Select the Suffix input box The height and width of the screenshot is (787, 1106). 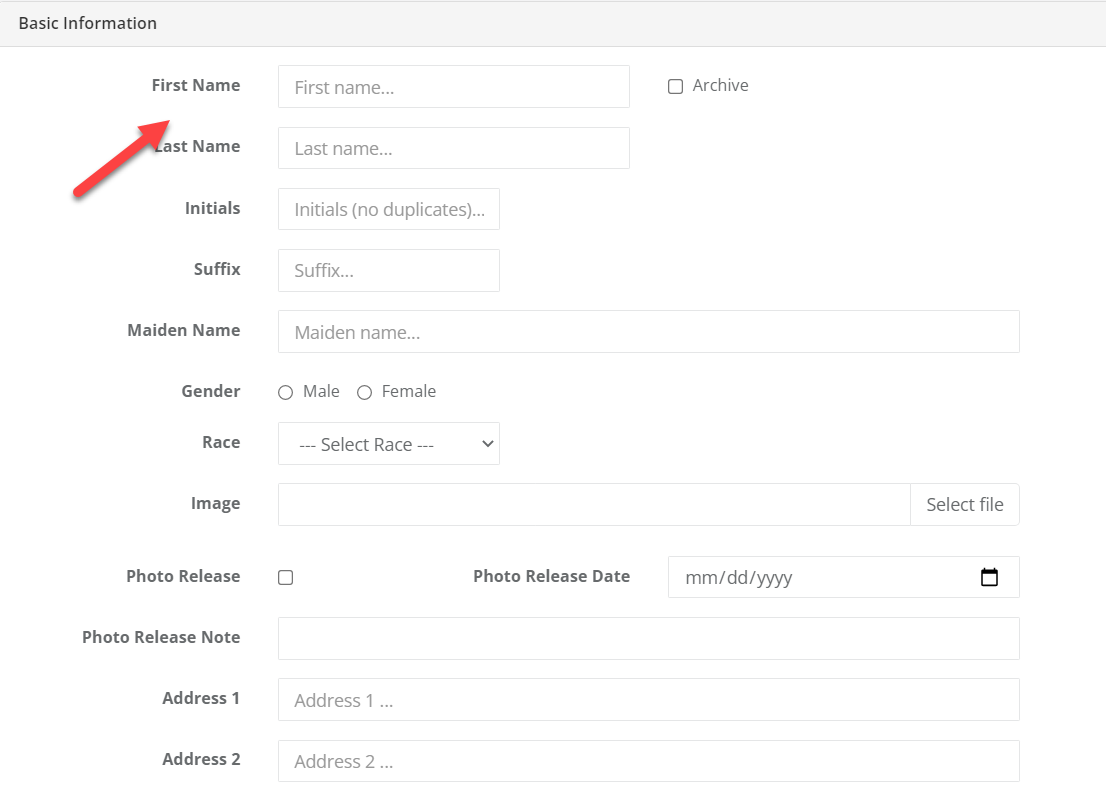pos(388,270)
